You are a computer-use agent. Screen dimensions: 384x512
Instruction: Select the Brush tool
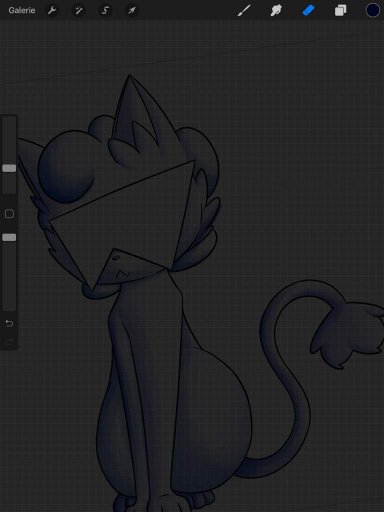[244, 10]
